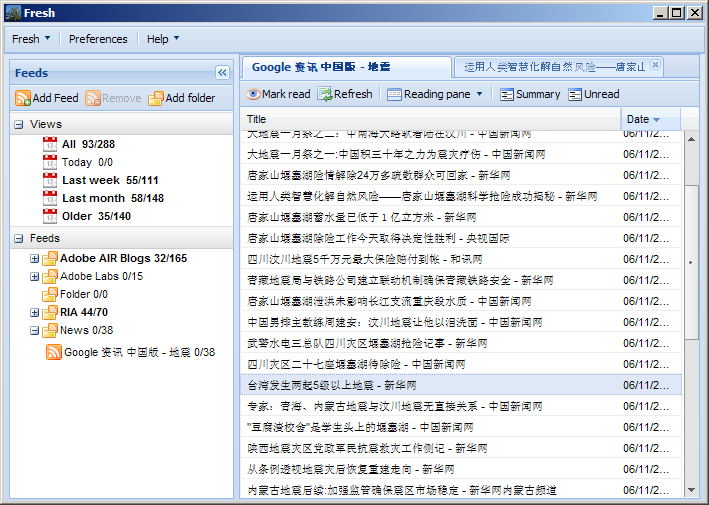Screen dimensions: 709x505
Task: Open the Fresh menu dropdown
Action: (x=31, y=39)
